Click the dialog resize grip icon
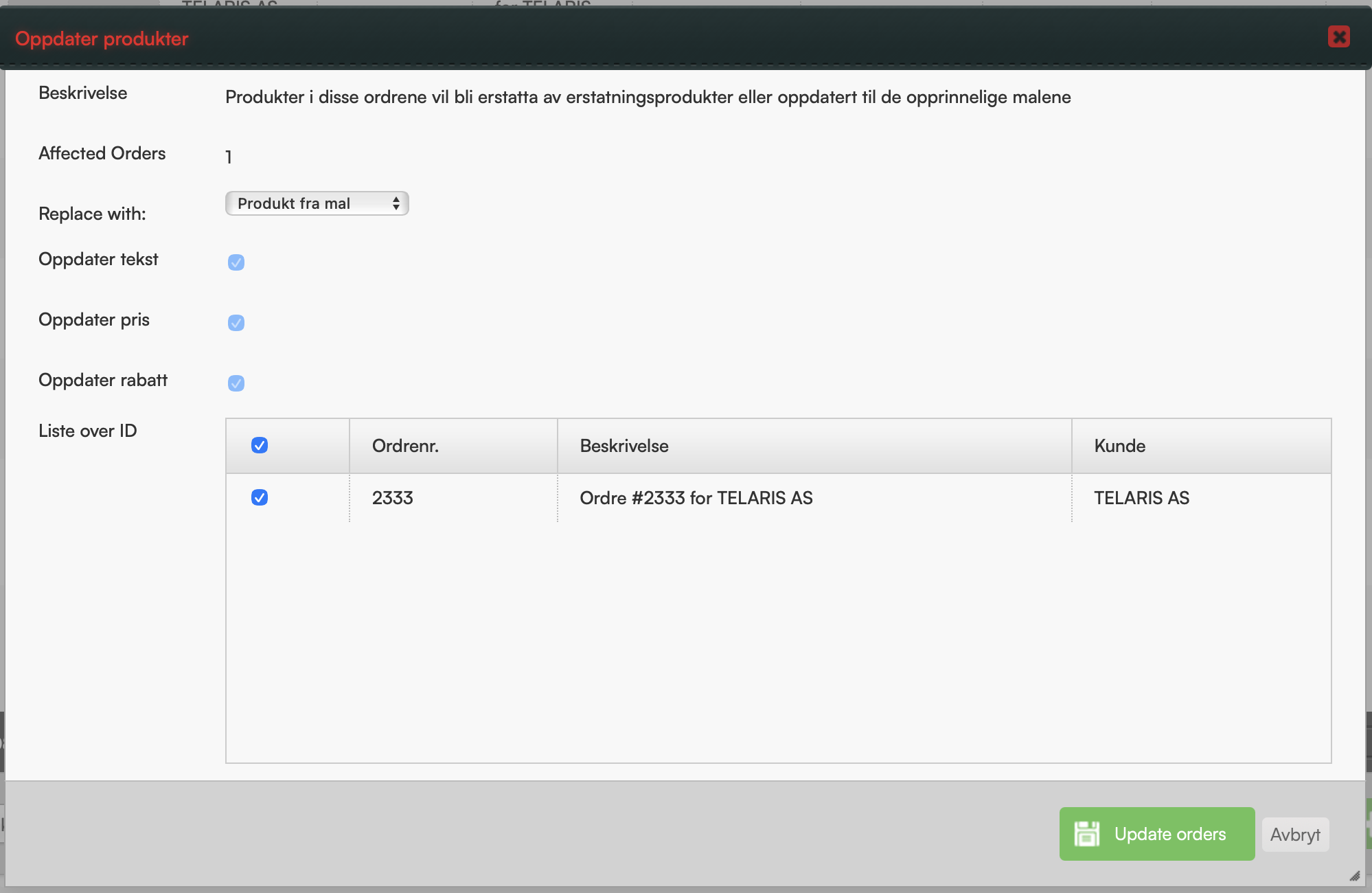This screenshot has width=1372, height=893. (1355, 876)
